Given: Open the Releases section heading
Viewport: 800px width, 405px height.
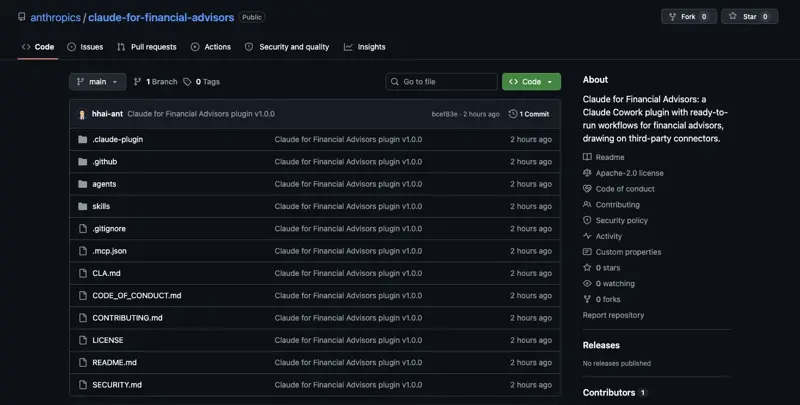Looking at the screenshot, I should coord(601,345).
